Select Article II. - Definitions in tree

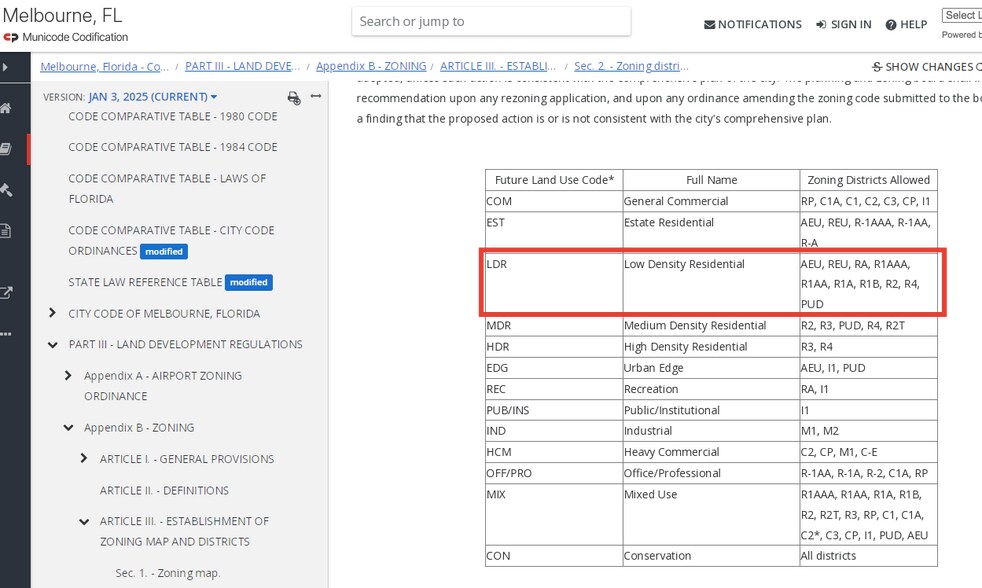pos(164,490)
